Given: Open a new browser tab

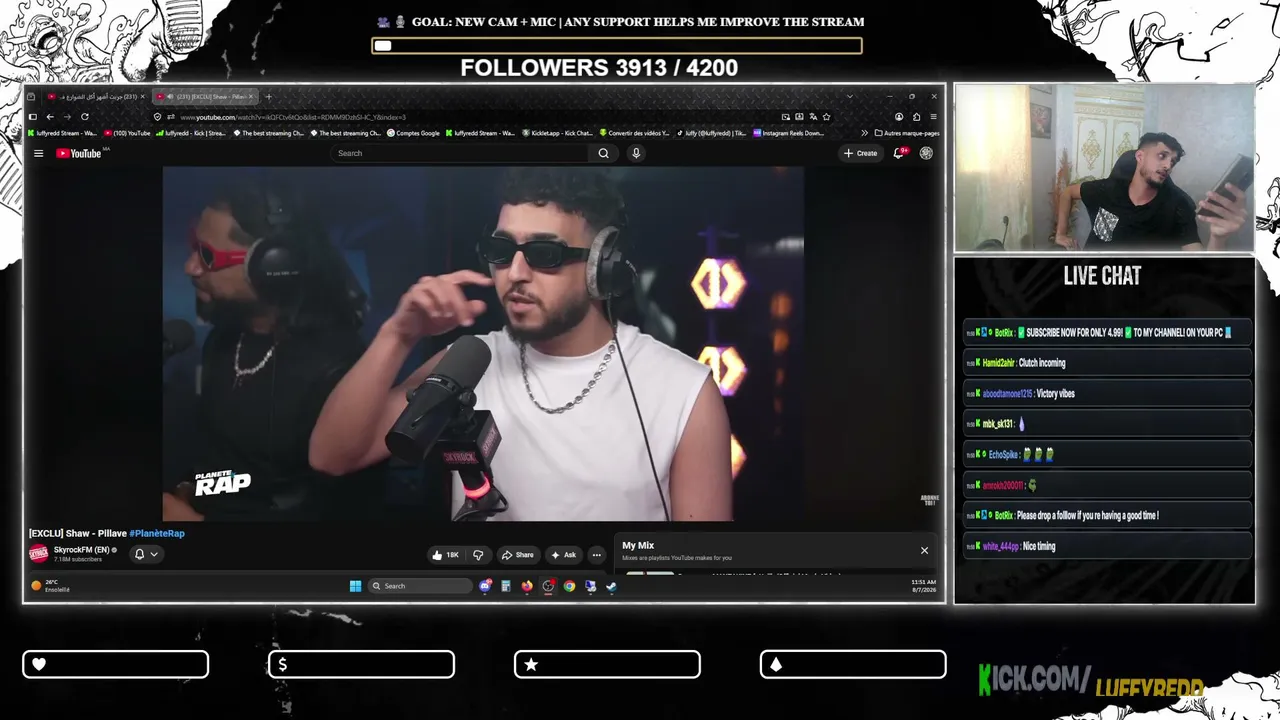Looking at the screenshot, I should pos(268,97).
